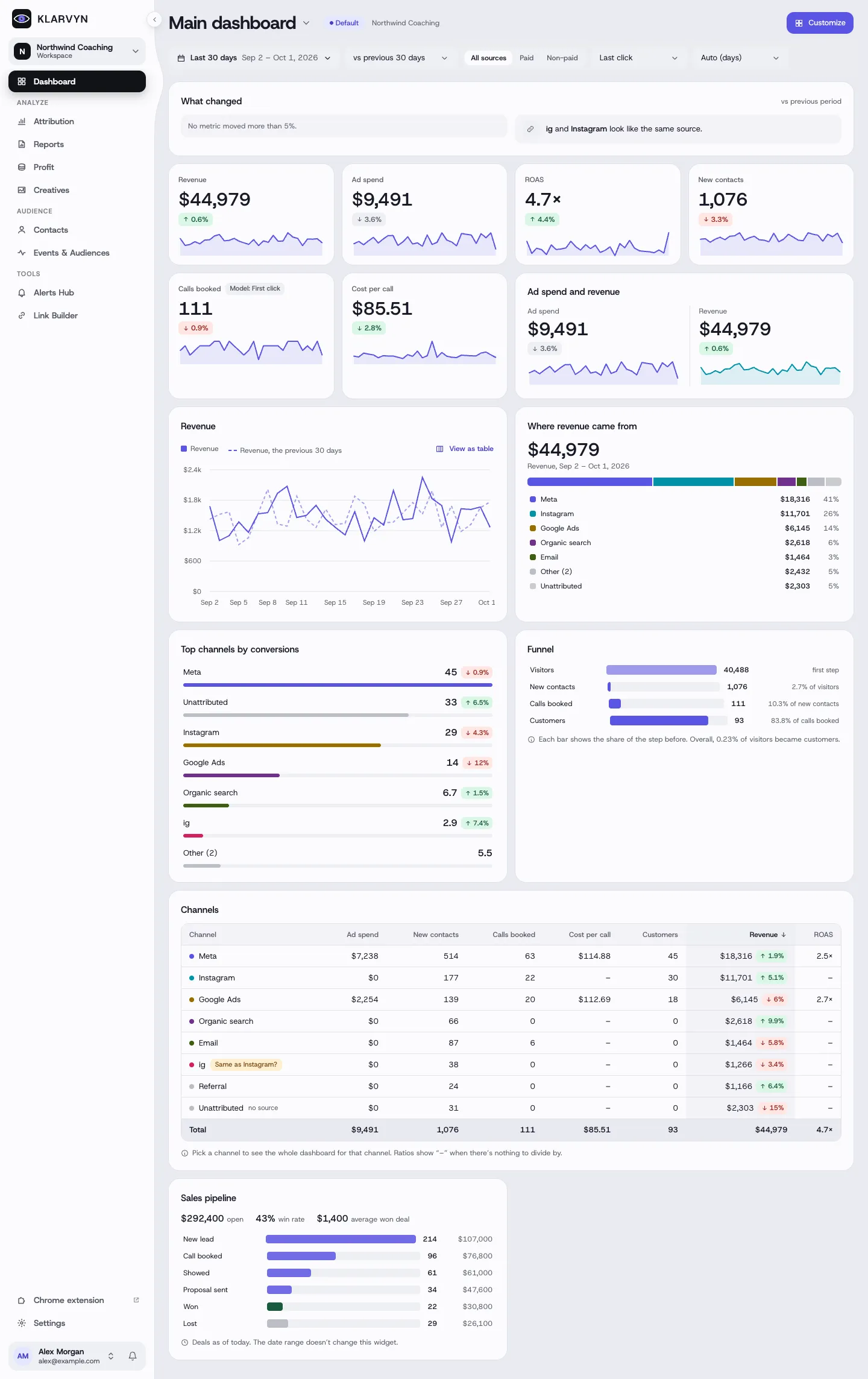
Task: Select the All sources filter
Action: click(488, 58)
